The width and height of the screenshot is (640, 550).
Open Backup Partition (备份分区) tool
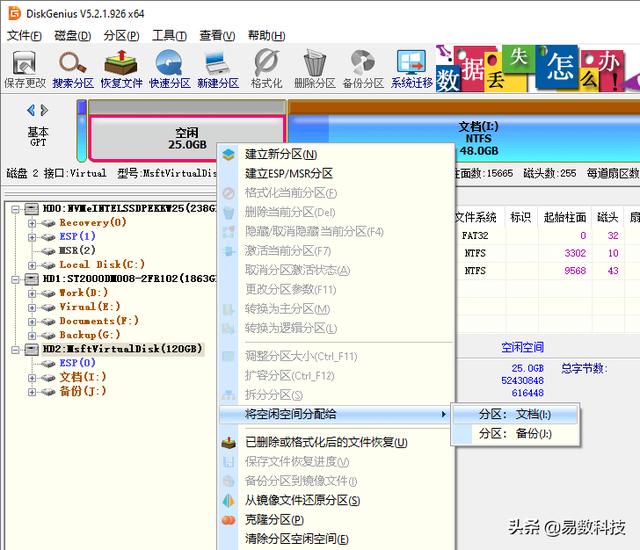tap(363, 69)
